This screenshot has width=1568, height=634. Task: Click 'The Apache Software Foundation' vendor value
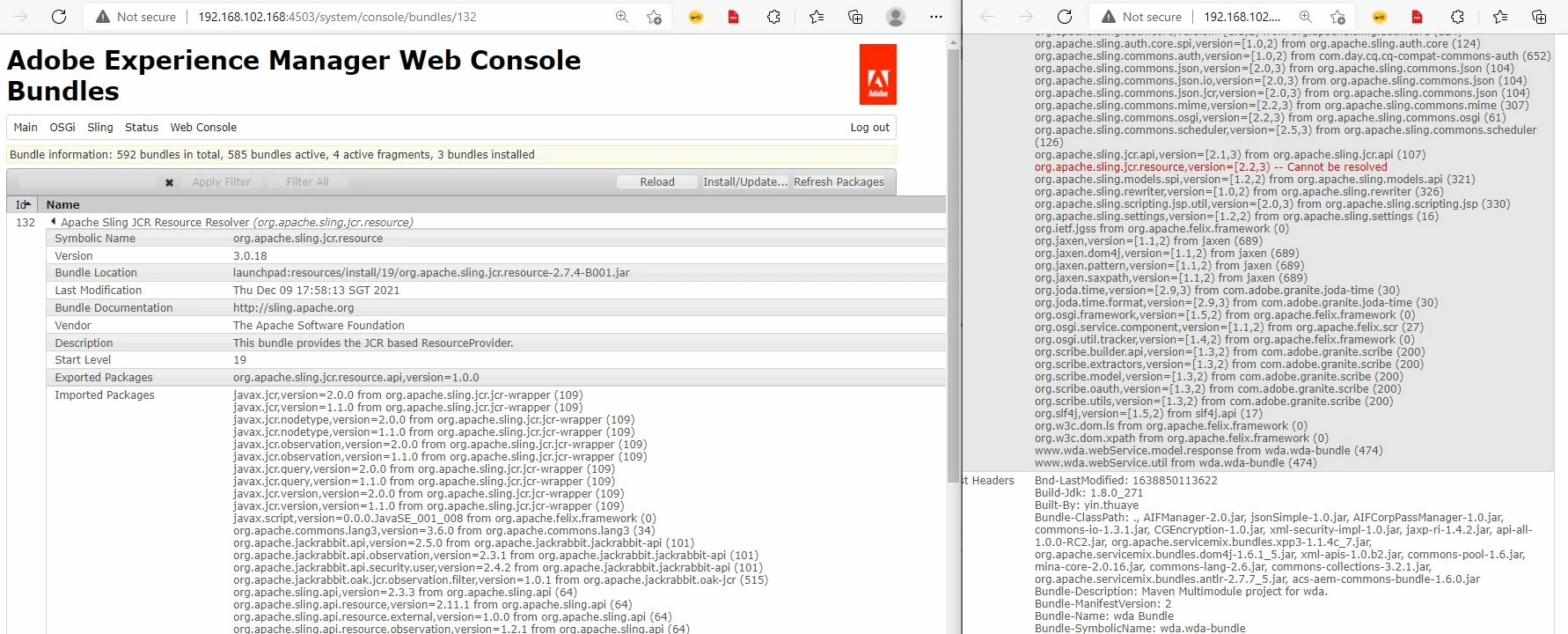[x=319, y=326]
